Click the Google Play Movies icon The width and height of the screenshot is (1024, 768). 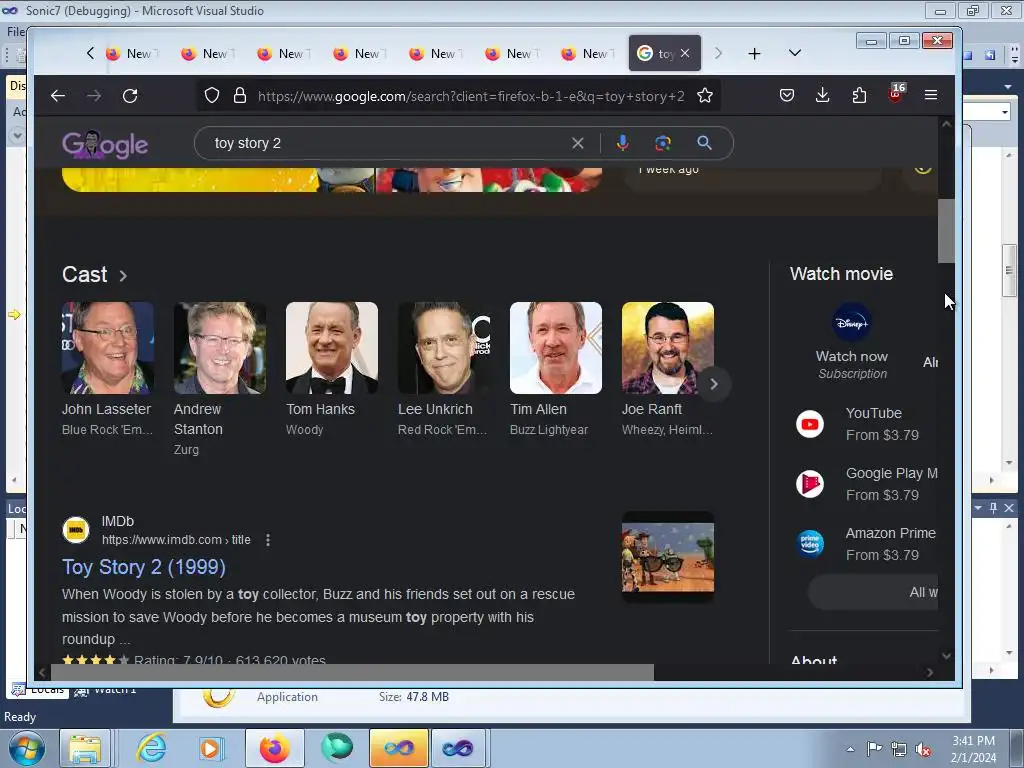(x=810, y=485)
